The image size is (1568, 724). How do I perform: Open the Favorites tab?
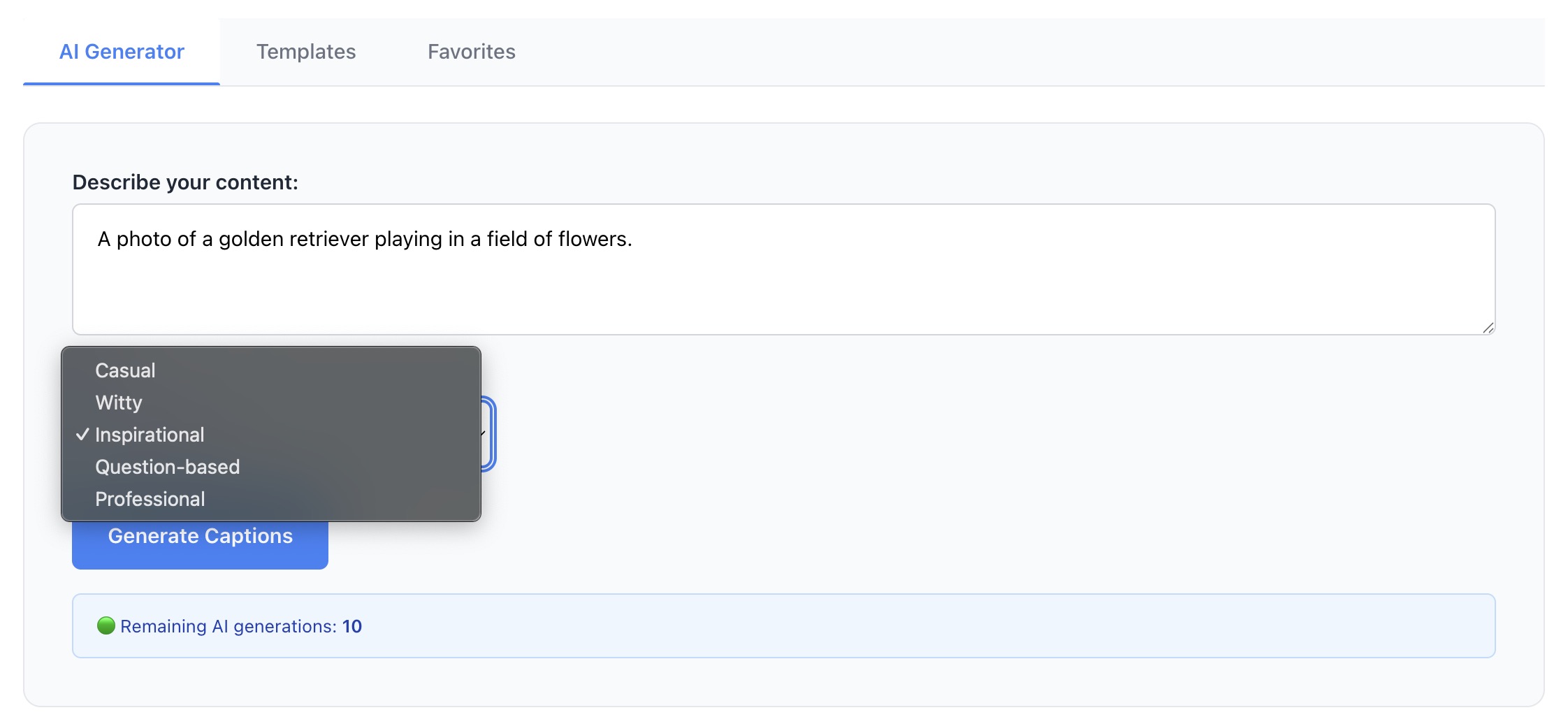point(472,52)
